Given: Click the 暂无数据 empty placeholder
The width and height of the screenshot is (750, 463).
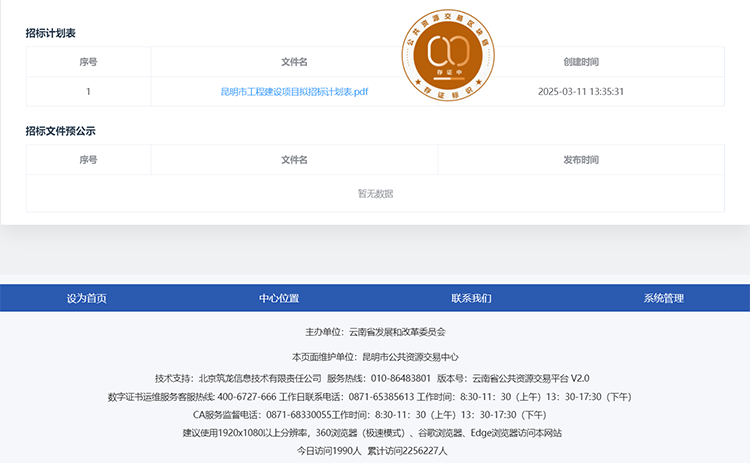Looking at the screenshot, I should click(x=375, y=193).
